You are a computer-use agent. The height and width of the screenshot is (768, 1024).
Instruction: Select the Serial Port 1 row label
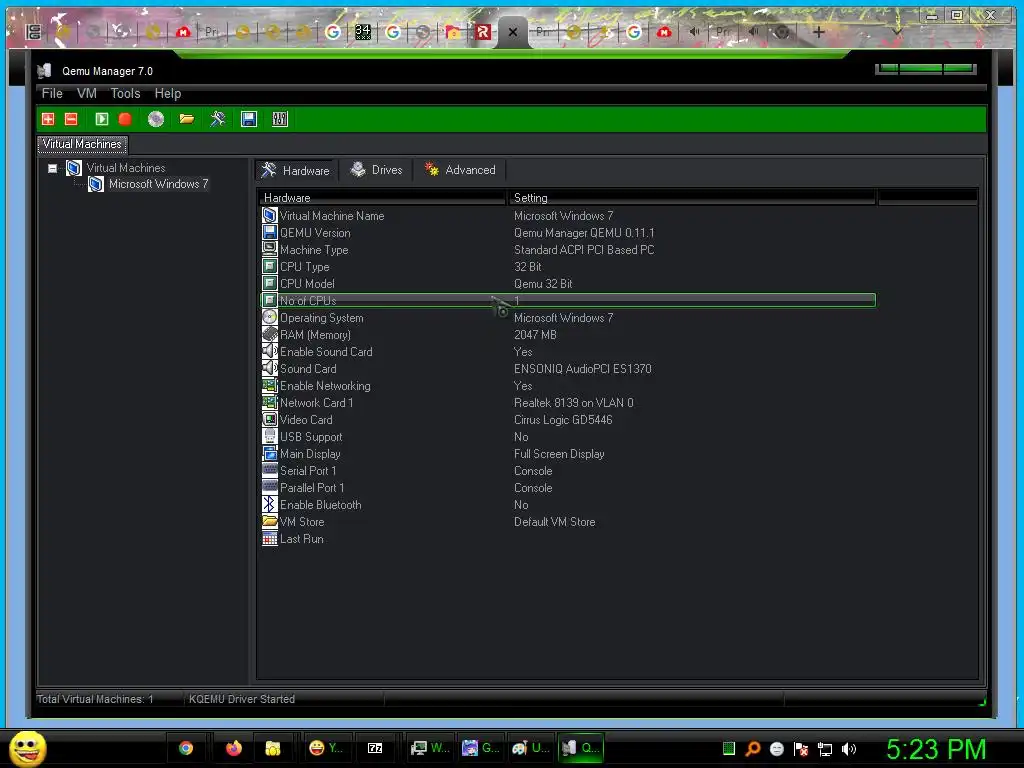(308, 471)
